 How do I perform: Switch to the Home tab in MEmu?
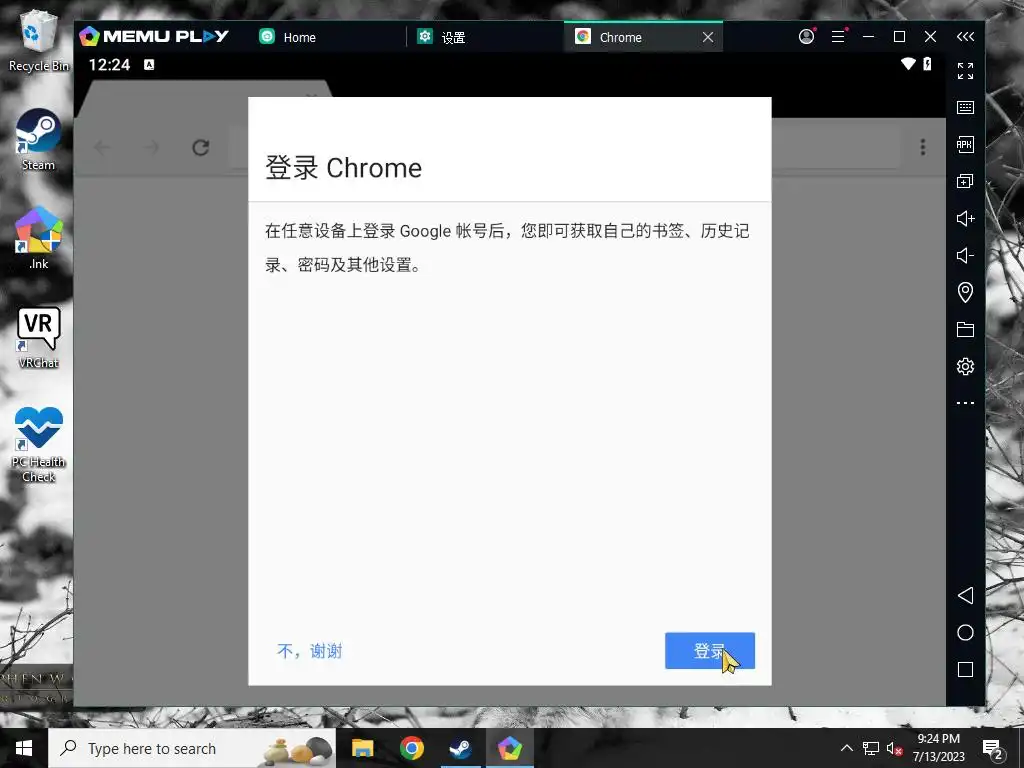click(x=299, y=37)
